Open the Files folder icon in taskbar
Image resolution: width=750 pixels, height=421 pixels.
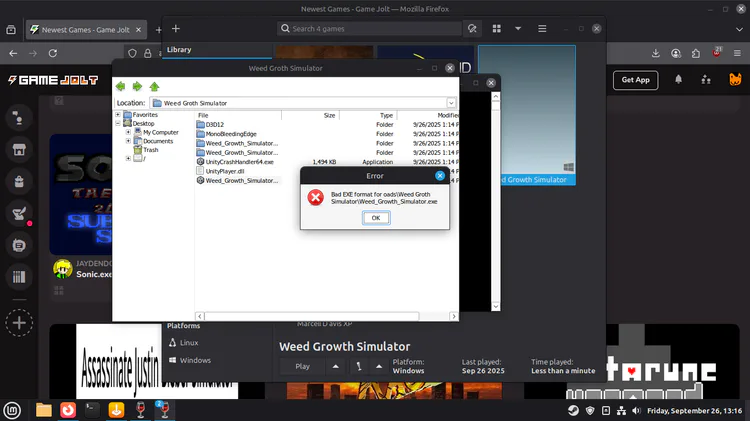coord(44,410)
